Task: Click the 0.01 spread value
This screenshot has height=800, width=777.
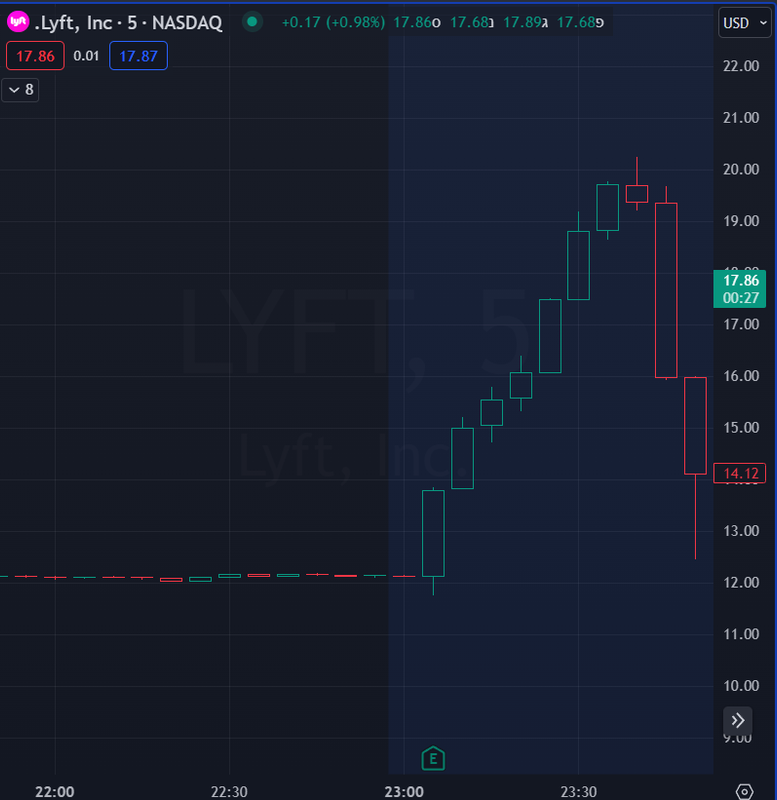Action: (x=86, y=56)
